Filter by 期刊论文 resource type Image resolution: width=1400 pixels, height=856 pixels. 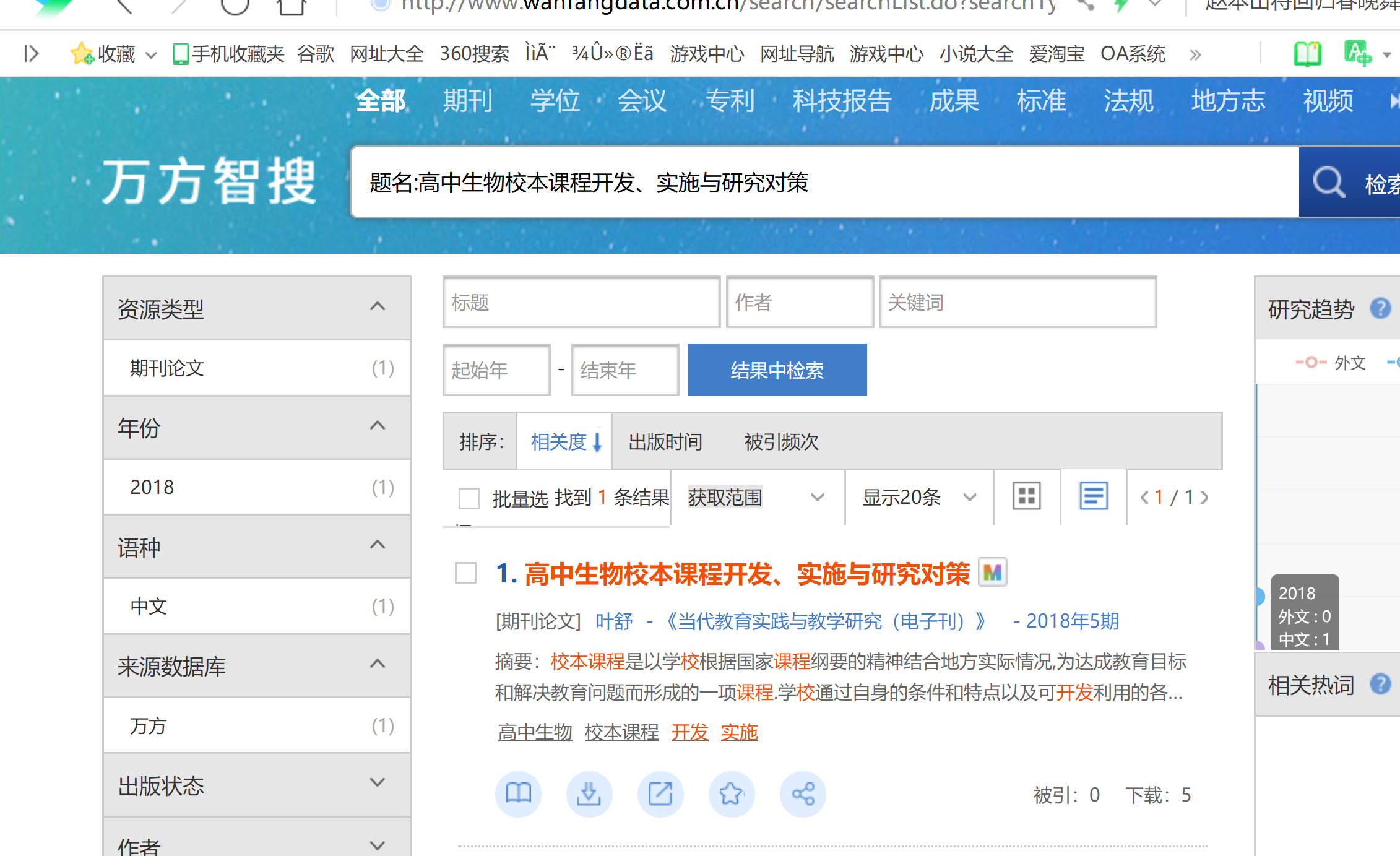click(x=257, y=368)
